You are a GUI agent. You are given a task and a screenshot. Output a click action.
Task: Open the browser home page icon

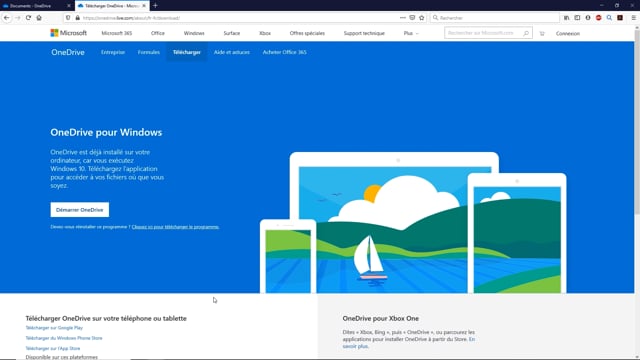point(39,18)
